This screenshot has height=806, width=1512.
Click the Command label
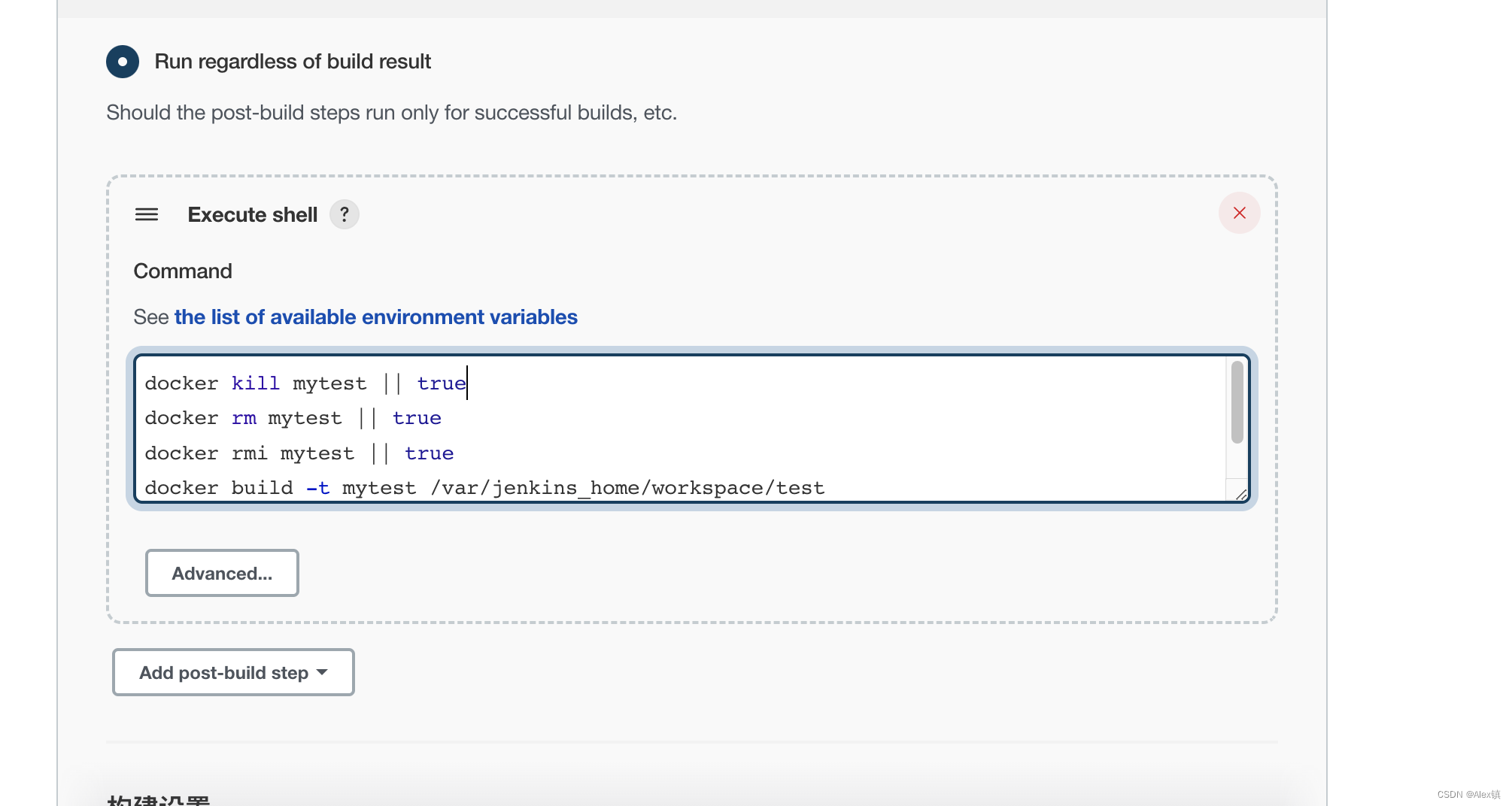(183, 271)
